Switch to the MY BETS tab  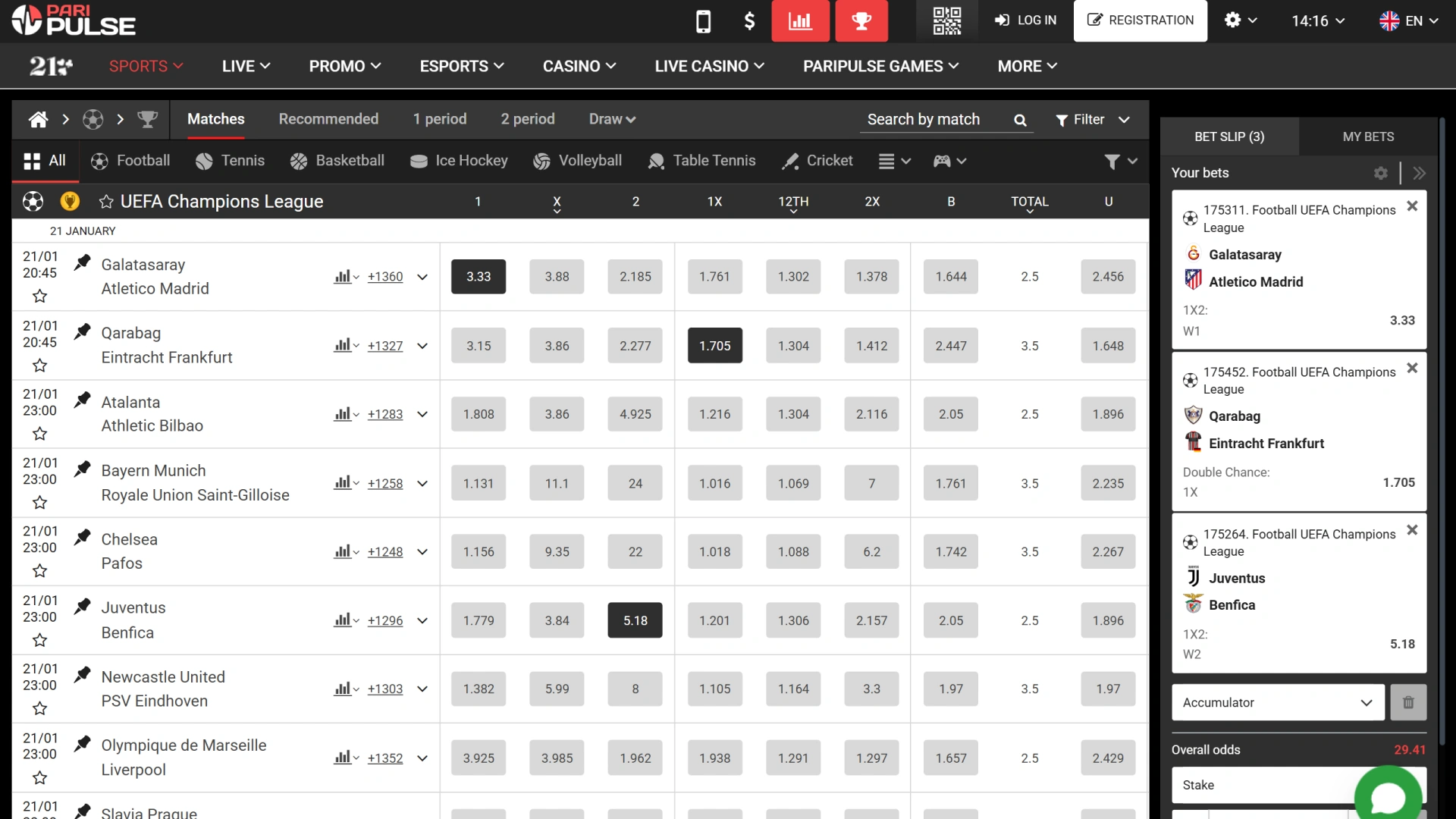pyautogui.click(x=1367, y=136)
